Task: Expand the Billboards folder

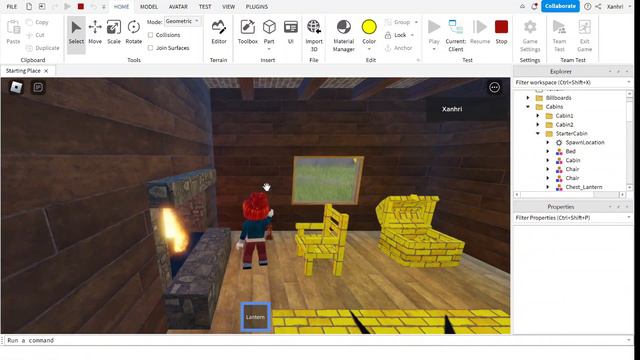Action: coord(528,98)
